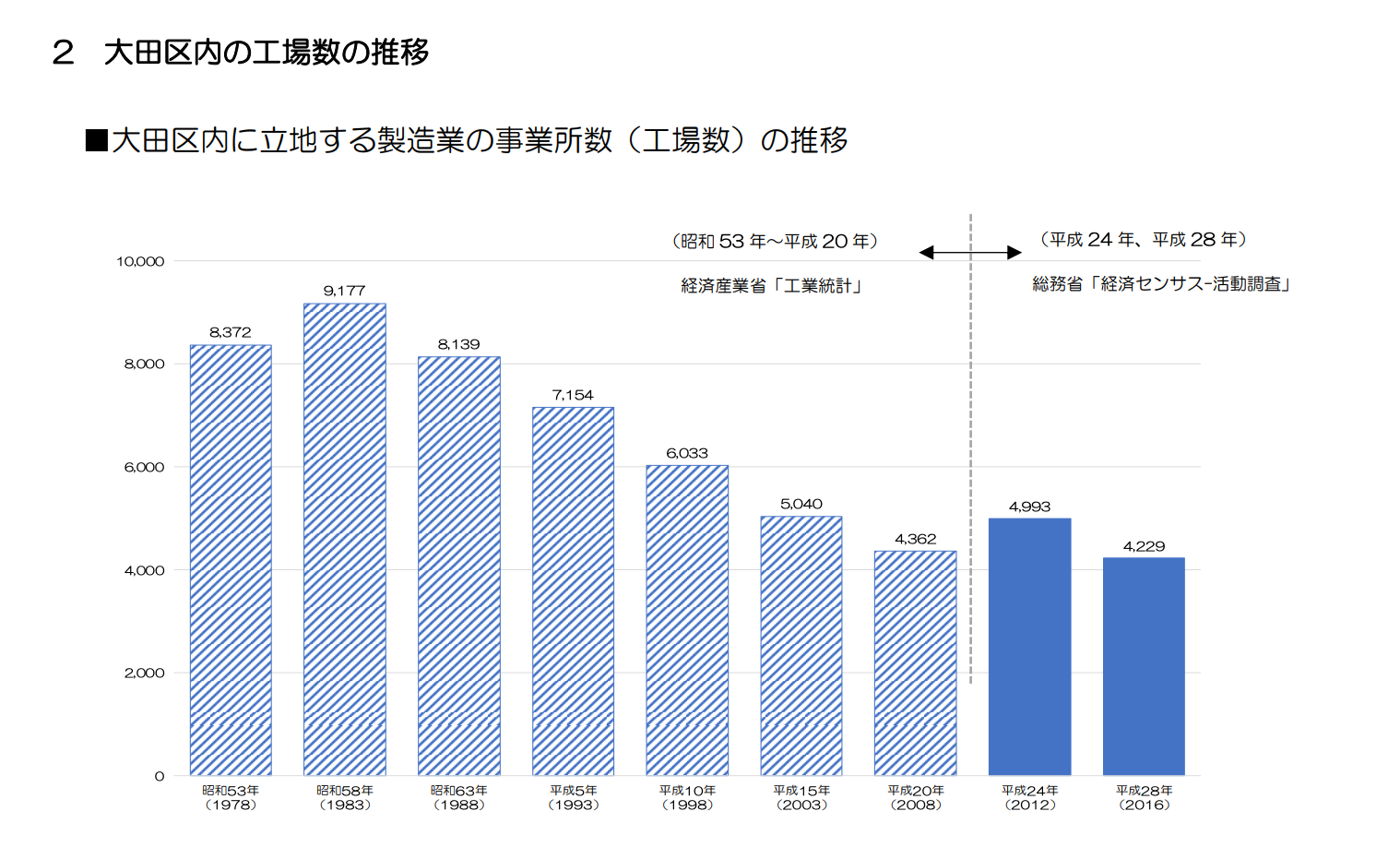Click the y-axis value 0

[x=160, y=777]
